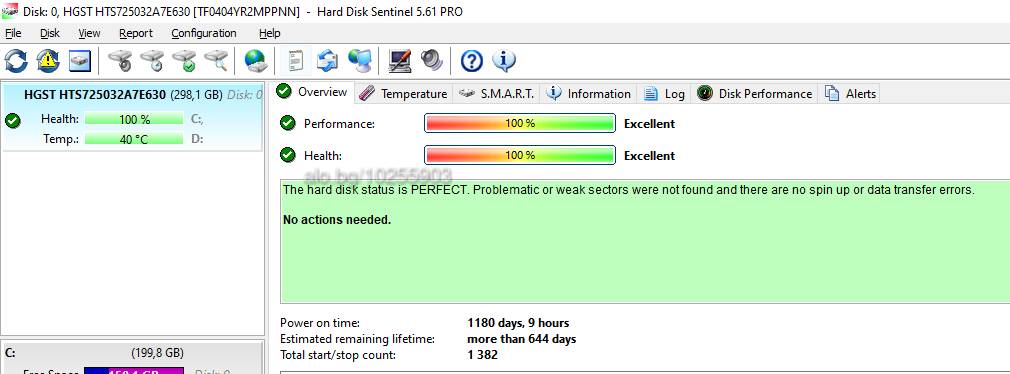The width and height of the screenshot is (1010, 374).
Task: Open the Disk menu
Action: (x=50, y=33)
